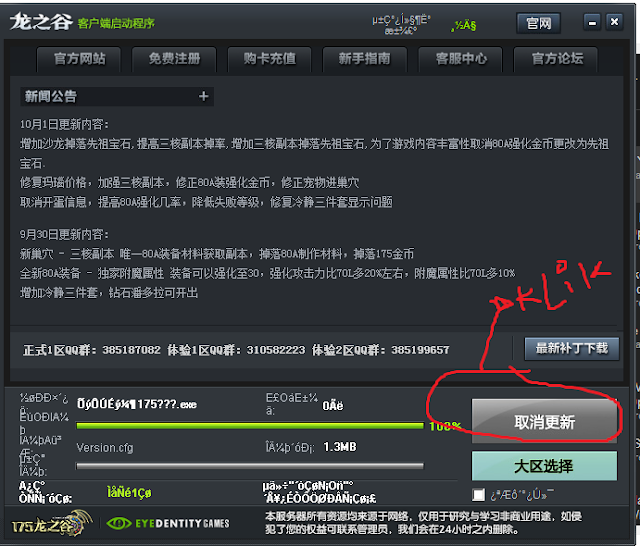Click the 取消更新 button
Image resolution: width=640 pixels, height=546 pixels.
click(x=544, y=422)
